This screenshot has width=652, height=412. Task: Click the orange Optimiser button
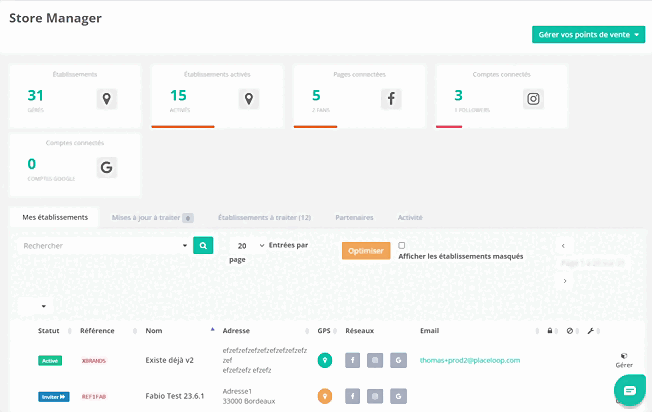point(366,251)
